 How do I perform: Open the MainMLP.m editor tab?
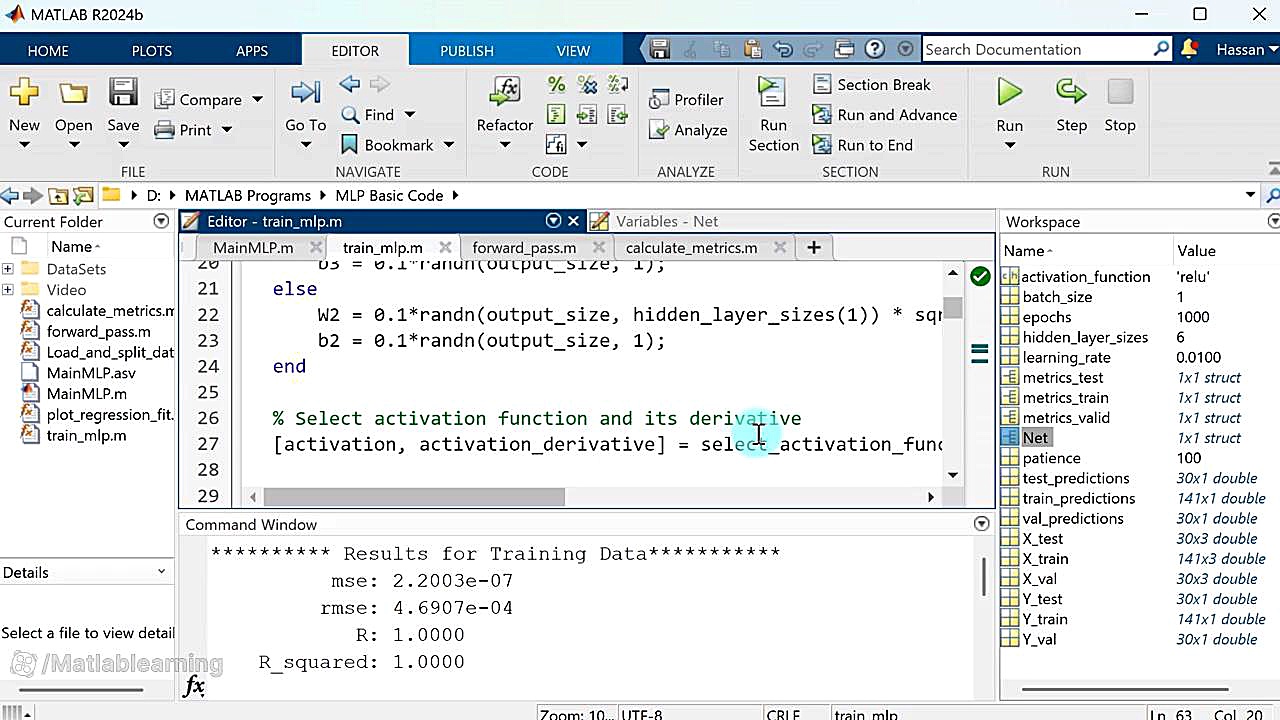click(x=253, y=248)
